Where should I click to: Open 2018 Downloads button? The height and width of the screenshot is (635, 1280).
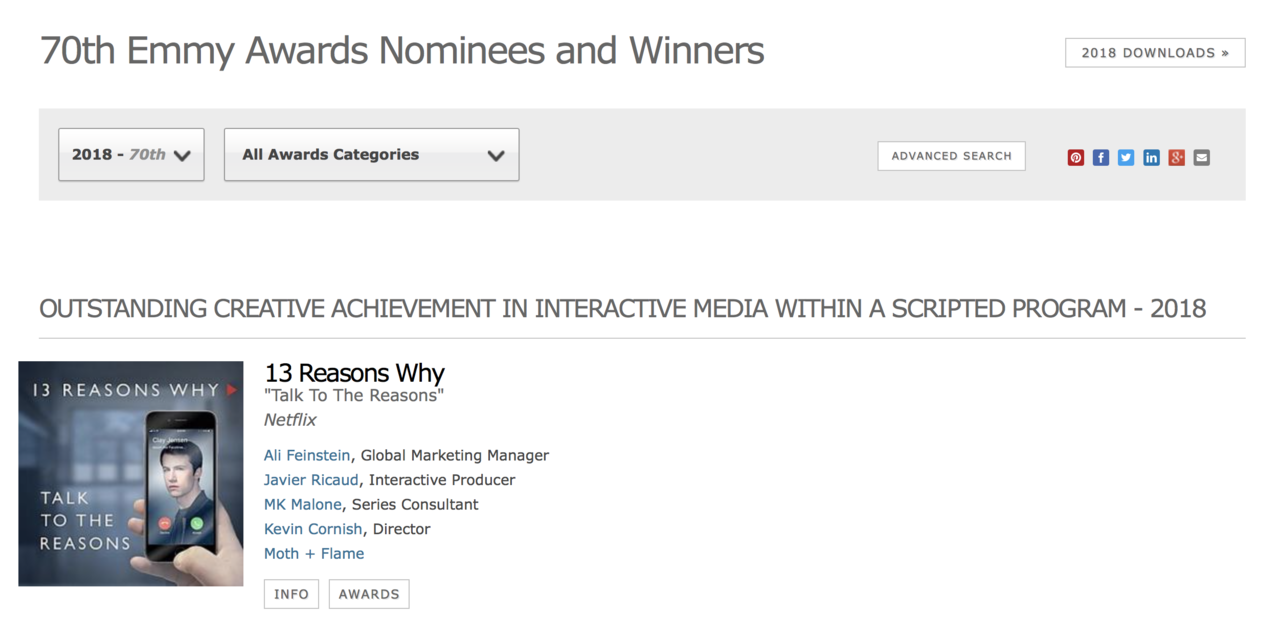point(1155,53)
